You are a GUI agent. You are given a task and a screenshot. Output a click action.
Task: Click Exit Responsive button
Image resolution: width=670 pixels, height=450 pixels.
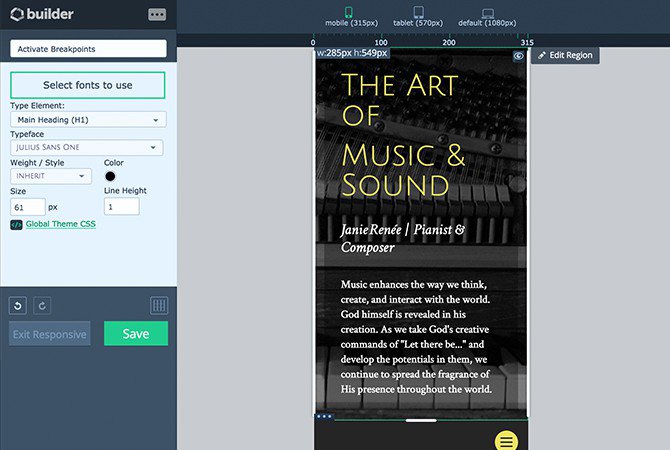[x=50, y=334]
